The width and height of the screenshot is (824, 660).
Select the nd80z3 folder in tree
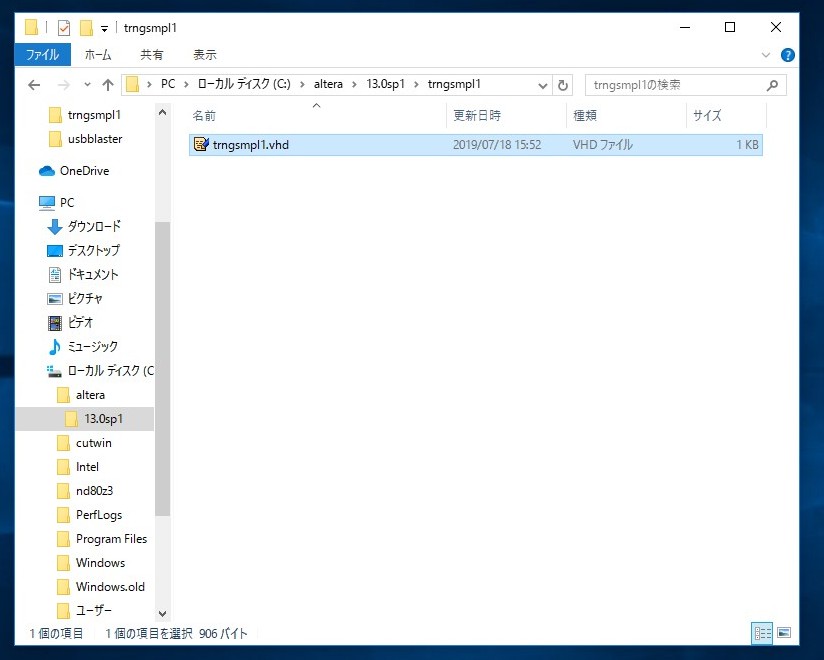point(85,491)
